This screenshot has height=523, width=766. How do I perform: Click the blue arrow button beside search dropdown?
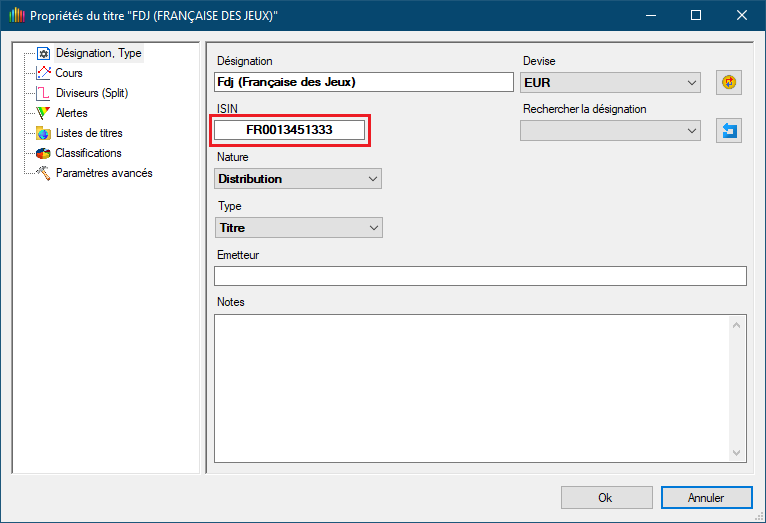[729, 130]
